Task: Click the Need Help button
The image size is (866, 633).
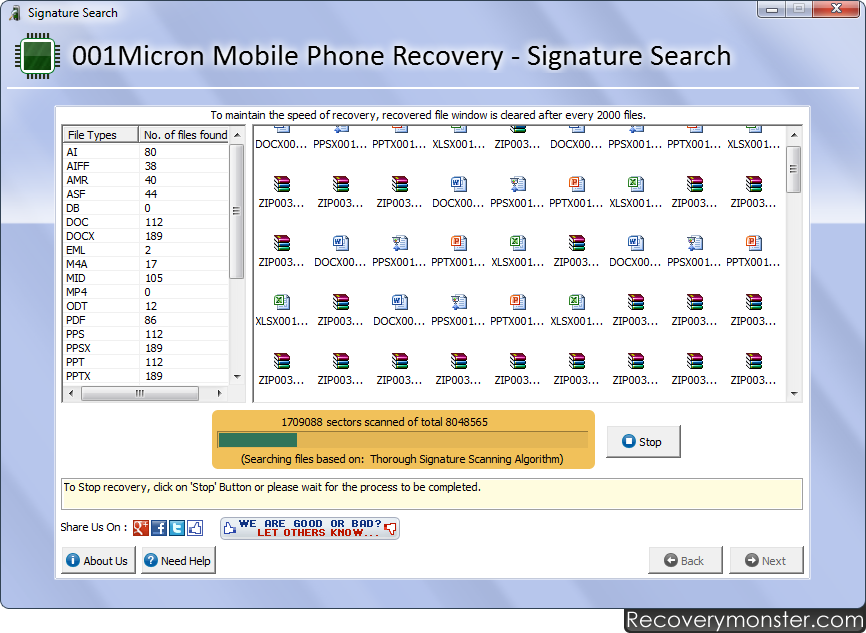Action: pyautogui.click(x=178, y=561)
